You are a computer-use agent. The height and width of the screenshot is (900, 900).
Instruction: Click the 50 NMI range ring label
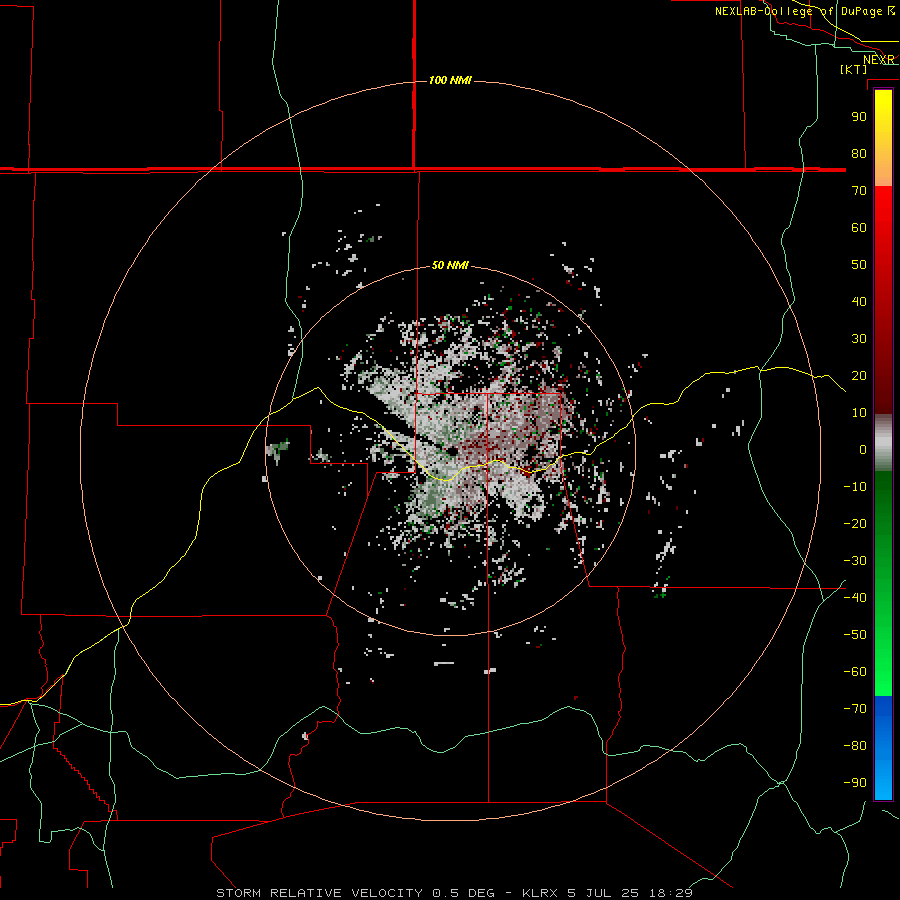click(x=450, y=265)
